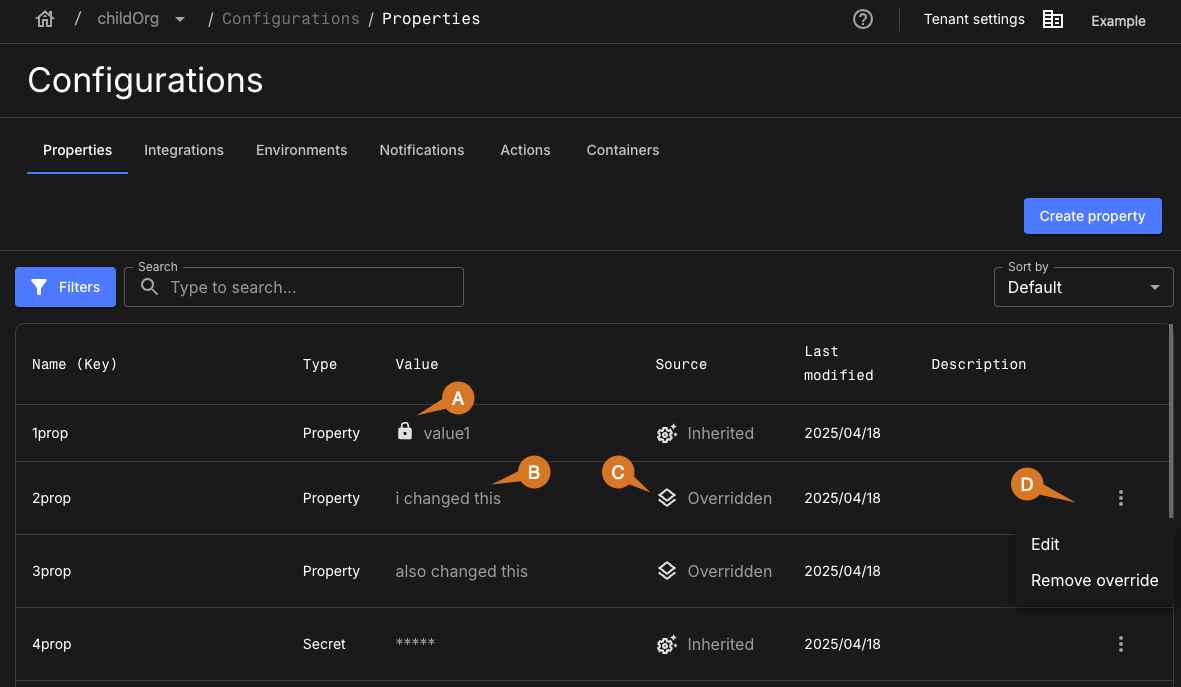
Task: Click the Create property button
Action: 1092,216
